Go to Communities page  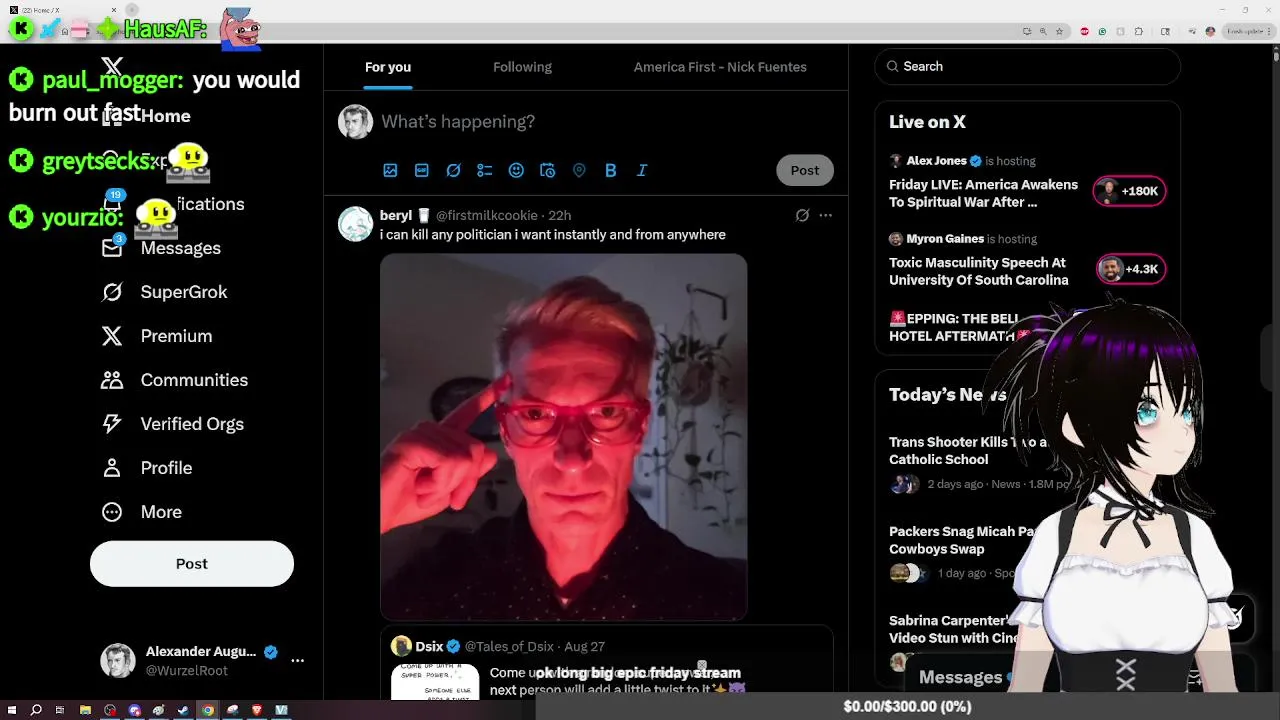[x=174, y=380]
